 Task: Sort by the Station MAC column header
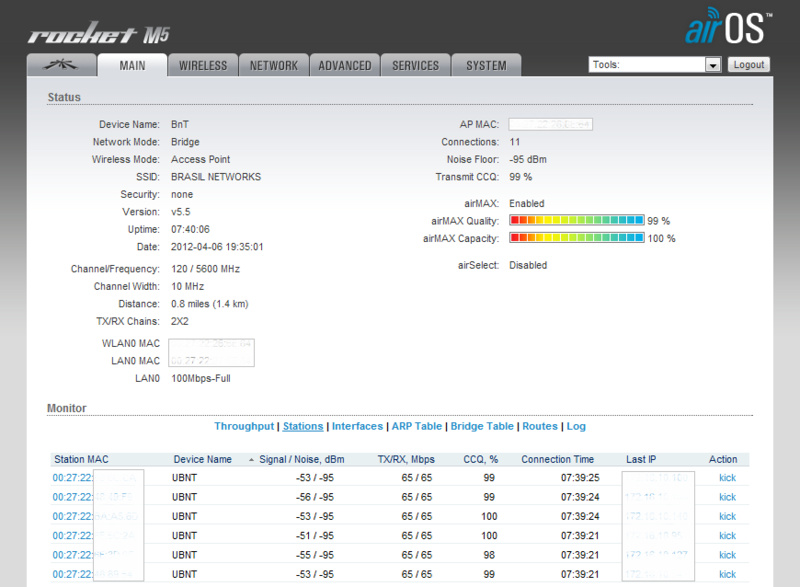point(82,460)
